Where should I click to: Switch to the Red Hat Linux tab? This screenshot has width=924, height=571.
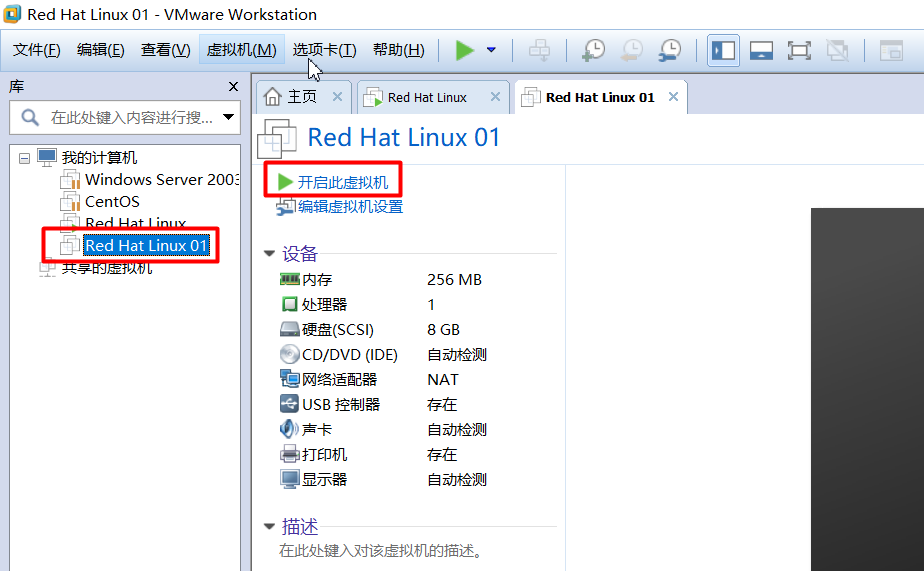(427, 97)
